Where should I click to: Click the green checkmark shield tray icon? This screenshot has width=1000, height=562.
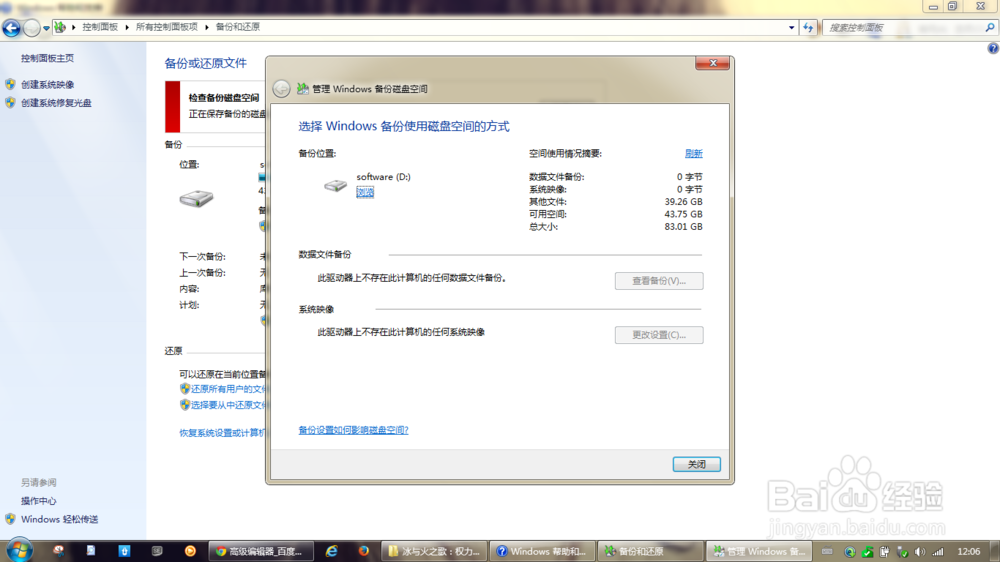coord(867,552)
